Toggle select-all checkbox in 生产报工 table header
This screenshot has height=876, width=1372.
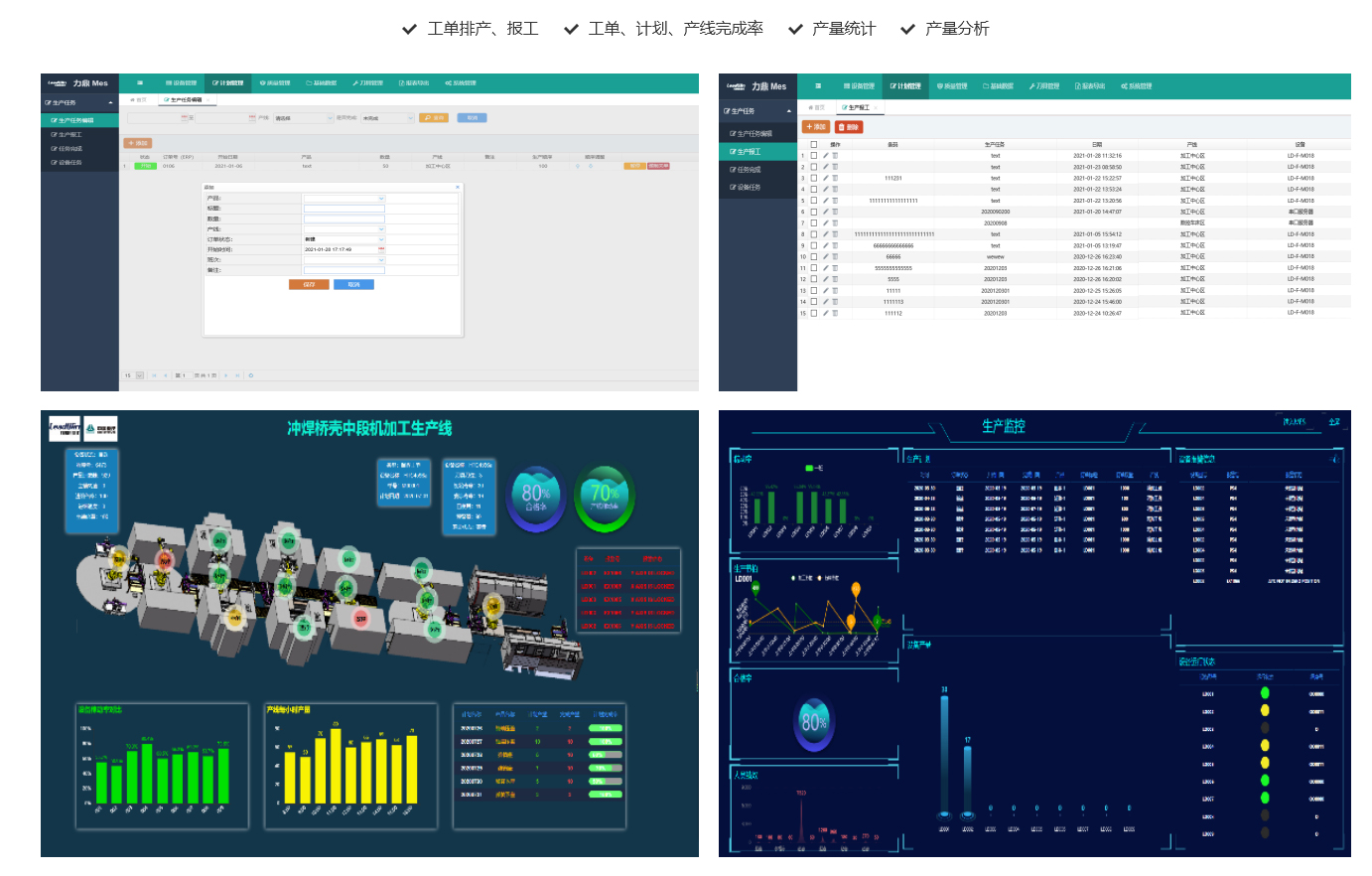[814, 144]
